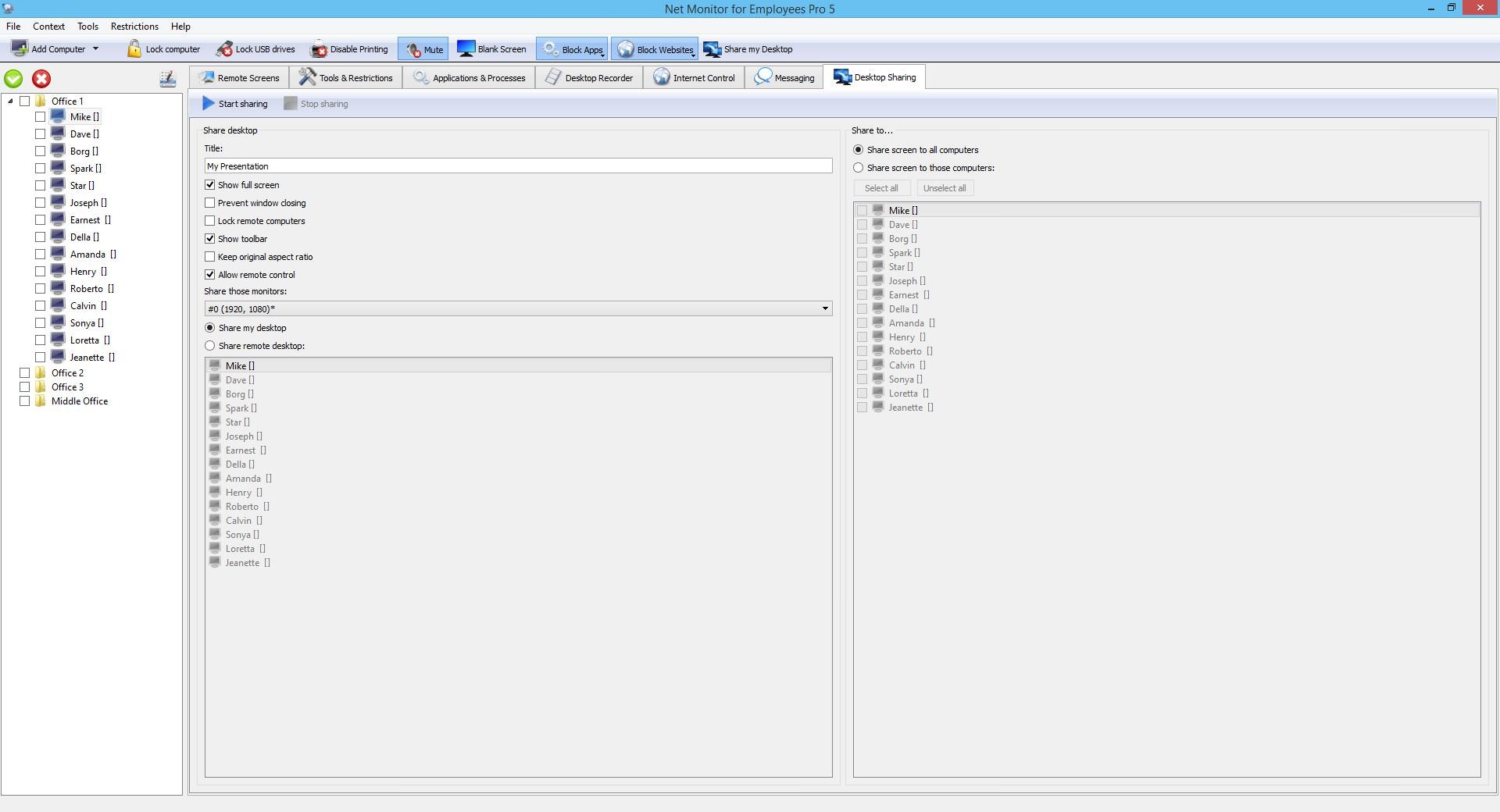Select Share remote desktop radio button

tap(209, 346)
